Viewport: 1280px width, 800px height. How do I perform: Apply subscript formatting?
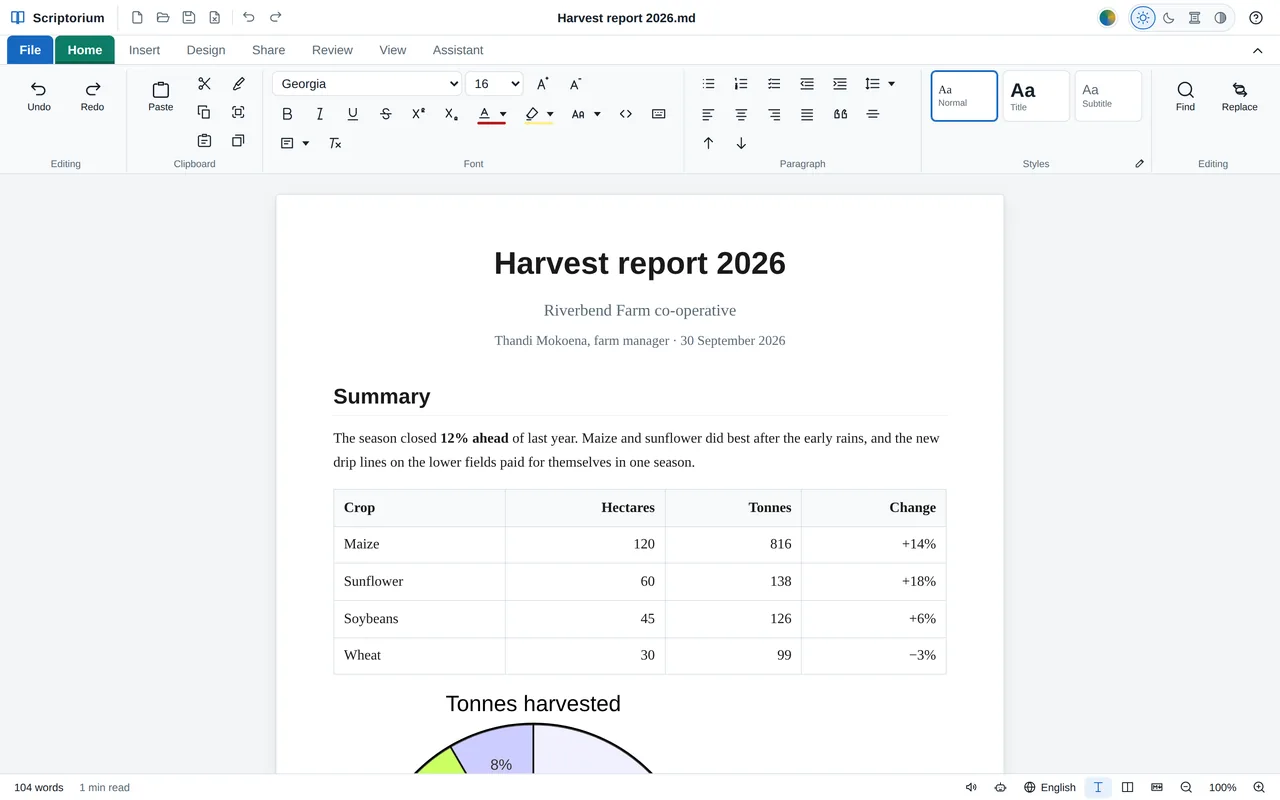pos(451,114)
